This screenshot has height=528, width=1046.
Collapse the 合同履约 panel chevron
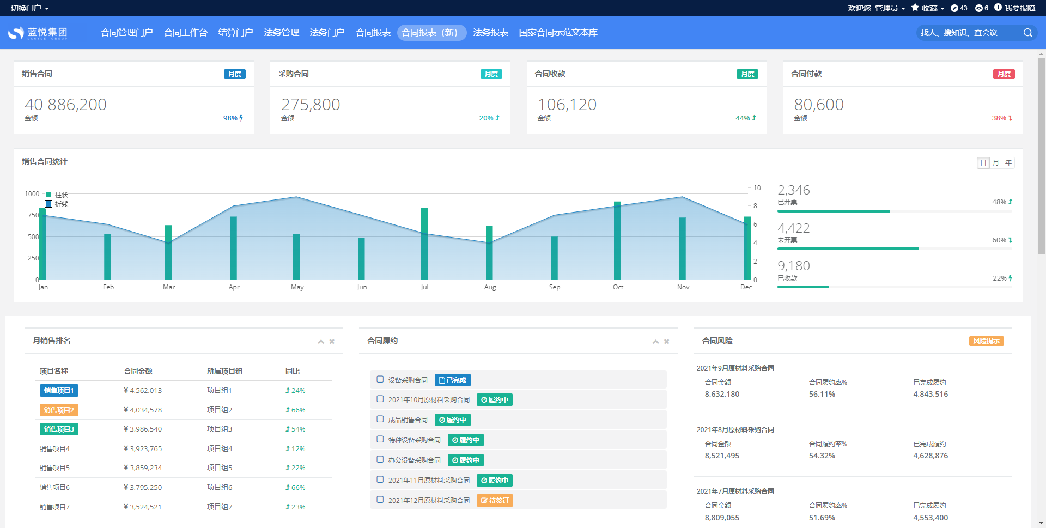tap(655, 341)
